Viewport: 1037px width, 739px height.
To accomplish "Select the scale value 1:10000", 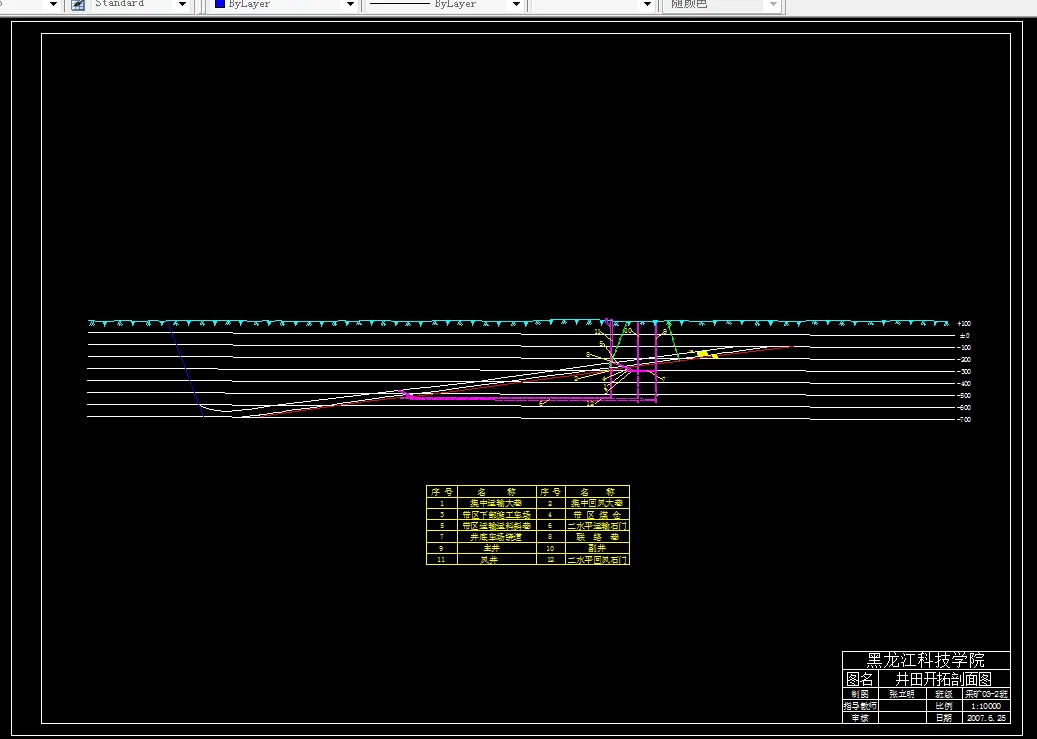I will [x=986, y=706].
